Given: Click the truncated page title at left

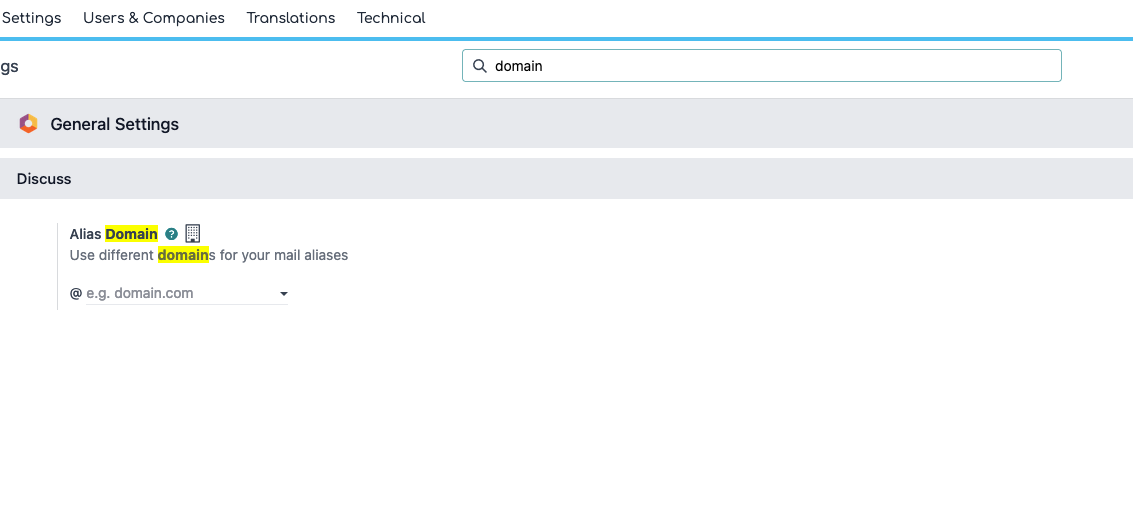Looking at the screenshot, I should click(x=9, y=66).
